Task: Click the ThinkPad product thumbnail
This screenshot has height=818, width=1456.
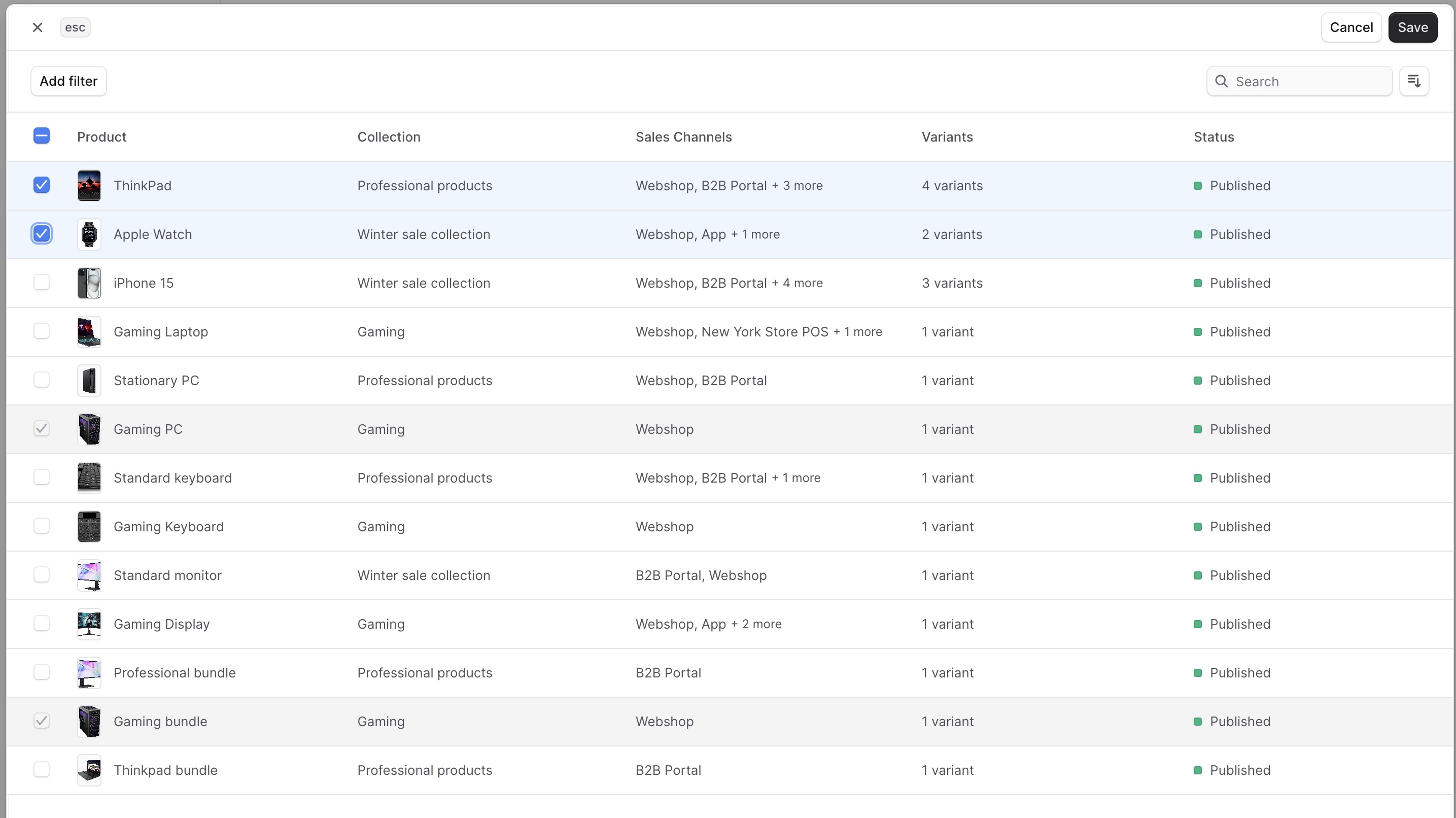Action: tap(89, 185)
